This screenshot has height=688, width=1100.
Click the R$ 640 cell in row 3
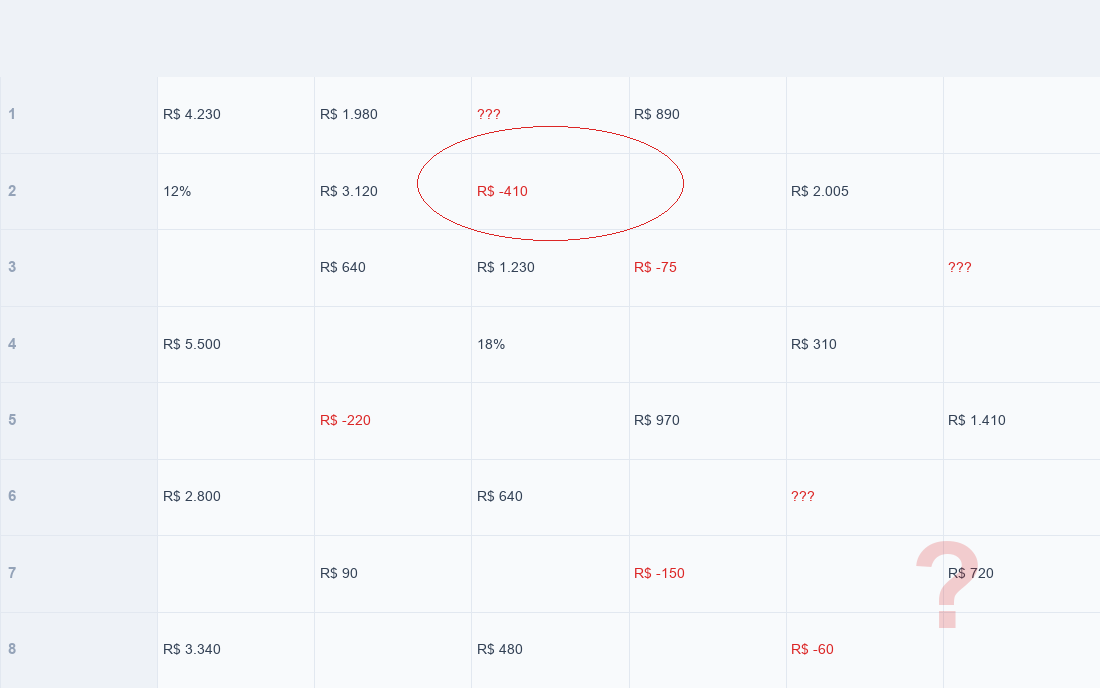point(393,268)
